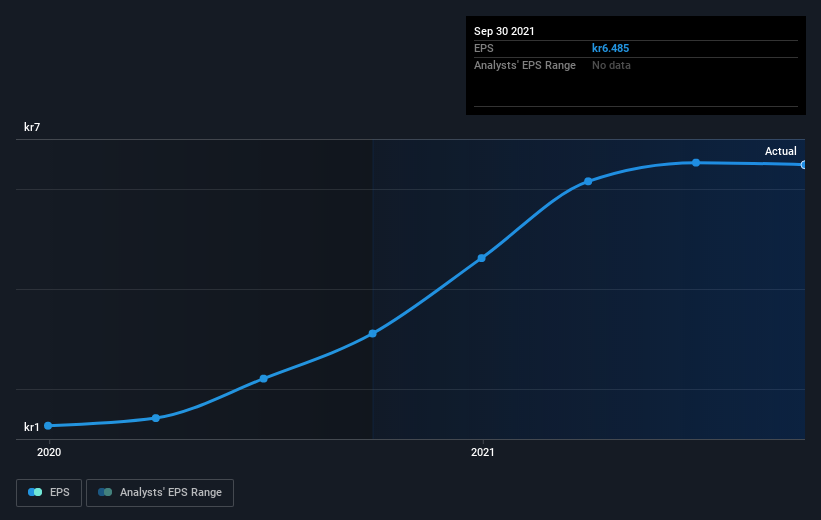
Task: Click the 'Analysts' EPS Range' tooltip row label
Action: point(525,65)
